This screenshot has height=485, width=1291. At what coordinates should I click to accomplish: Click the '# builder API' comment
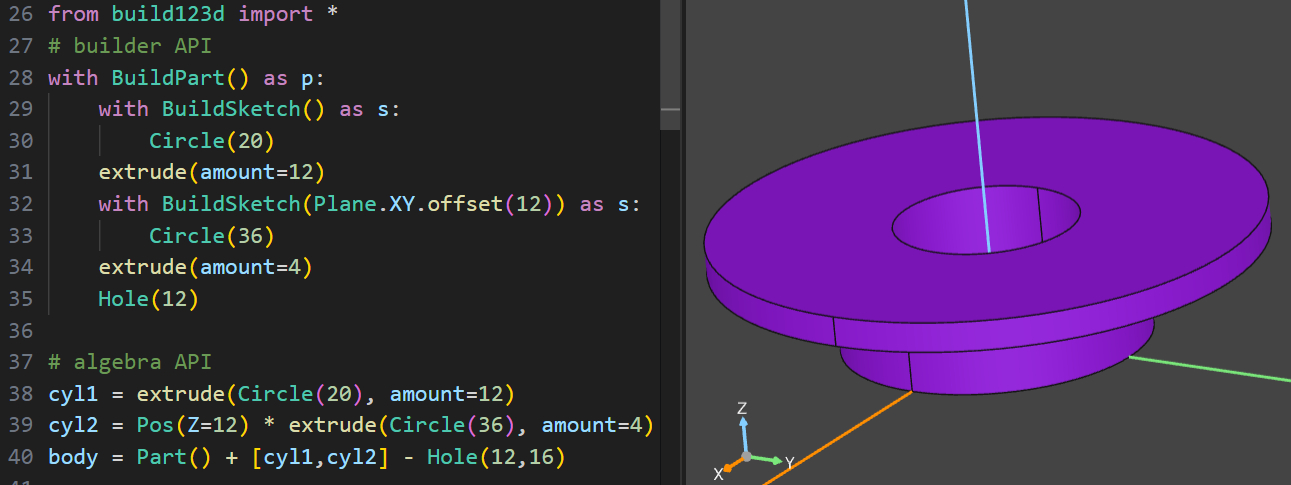tap(129, 46)
